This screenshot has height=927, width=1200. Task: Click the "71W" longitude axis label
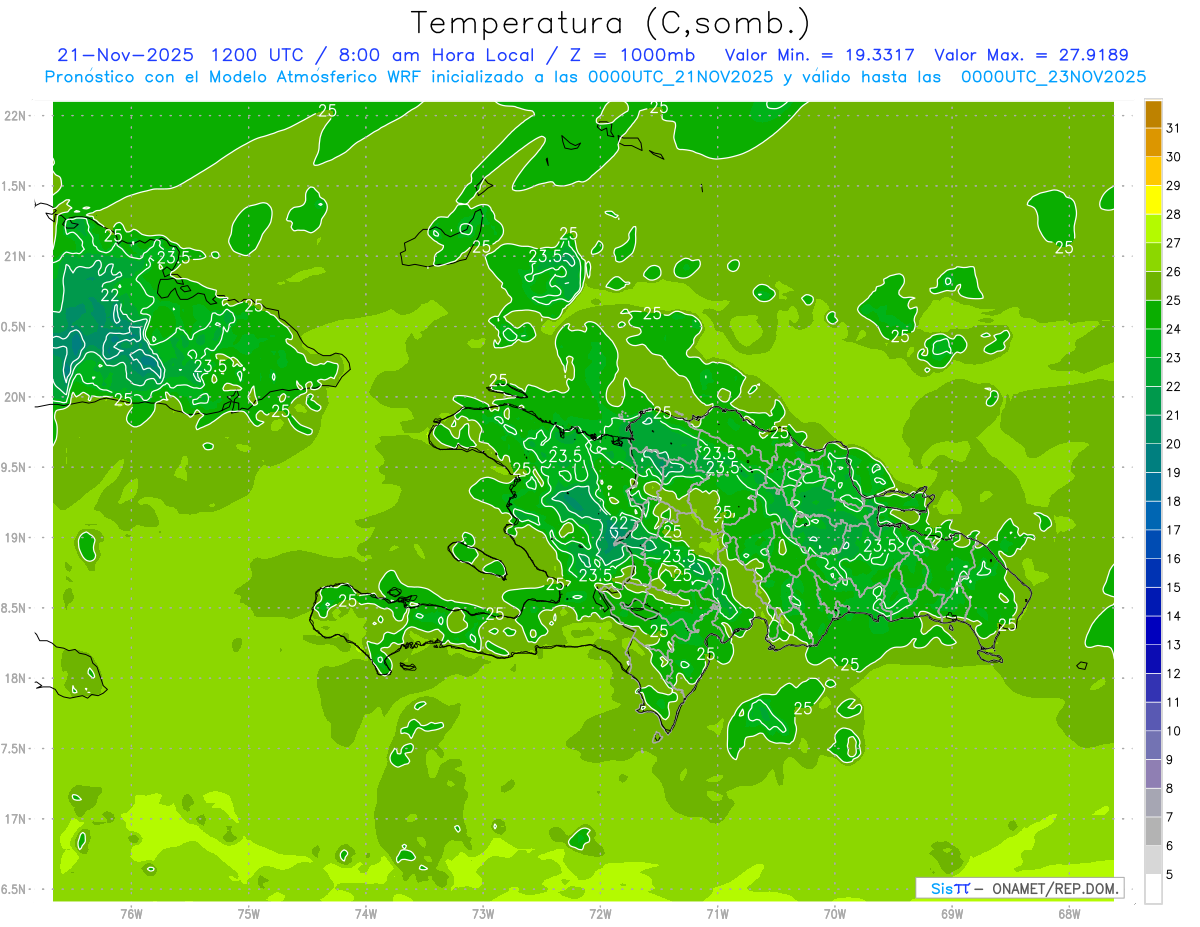(x=717, y=914)
